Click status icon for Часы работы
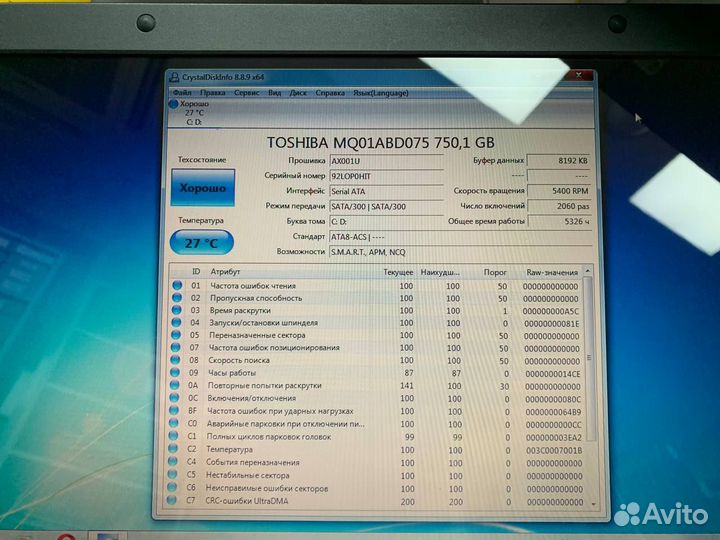This screenshot has height=540, width=720. coord(175,372)
